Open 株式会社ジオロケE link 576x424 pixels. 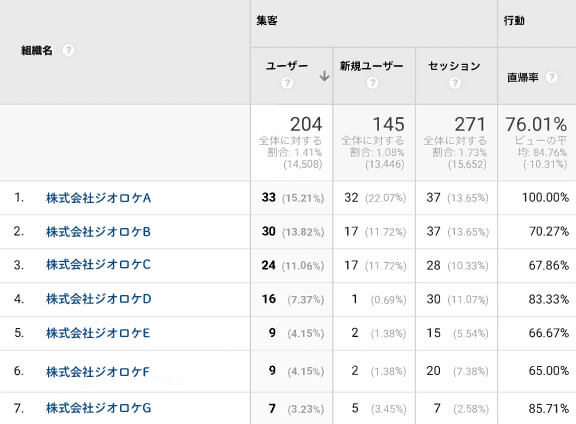click(x=98, y=333)
